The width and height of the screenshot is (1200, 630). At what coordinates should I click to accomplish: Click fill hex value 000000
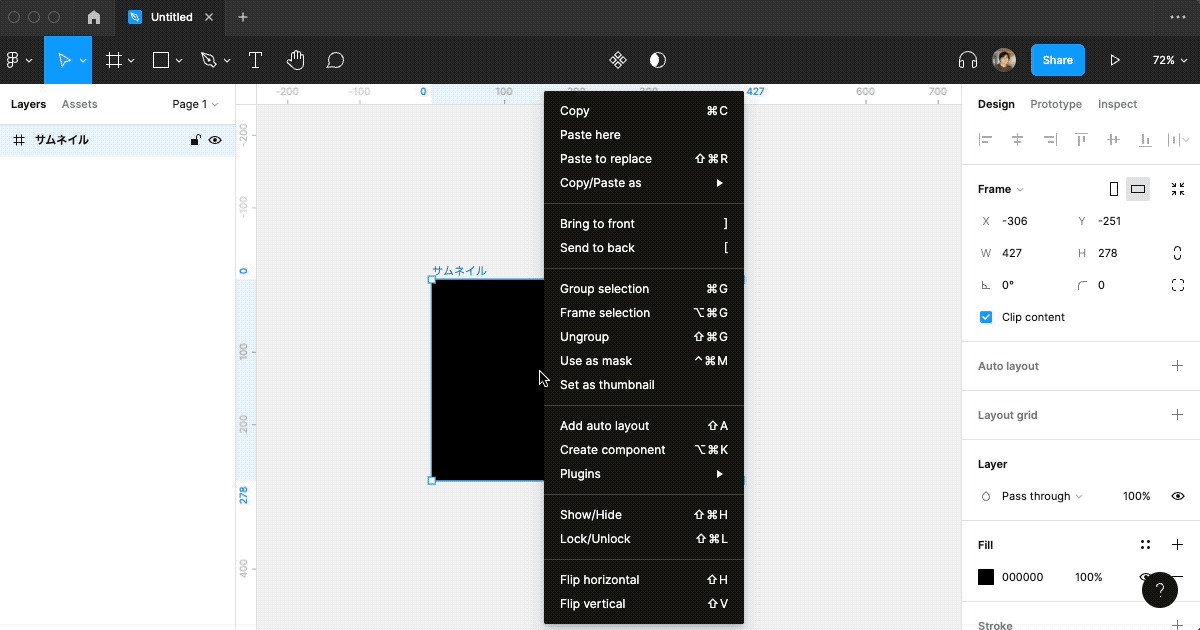point(1022,577)
